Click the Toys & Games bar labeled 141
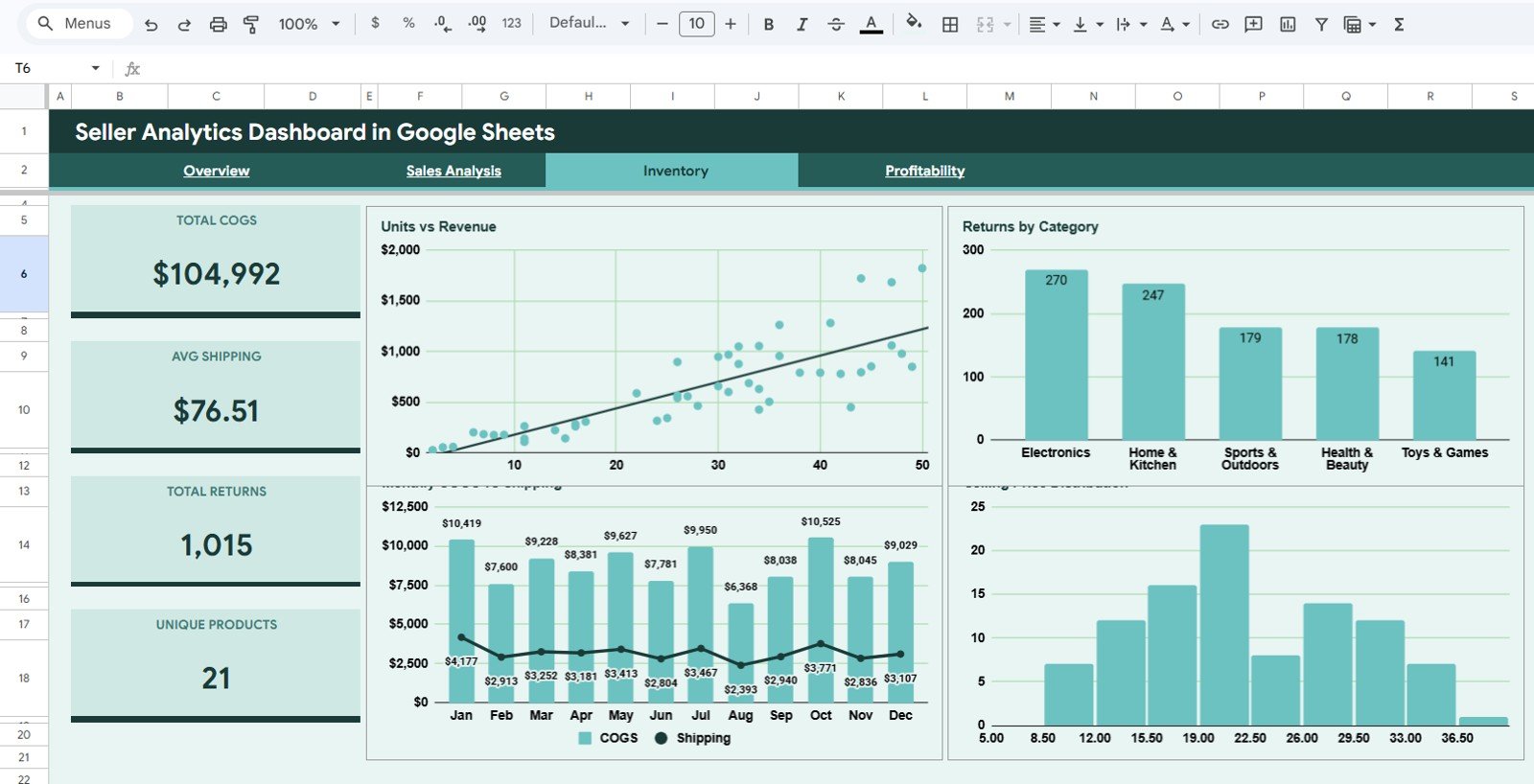The height and width of the screenshot is (784, 1534). point(1444,395)
